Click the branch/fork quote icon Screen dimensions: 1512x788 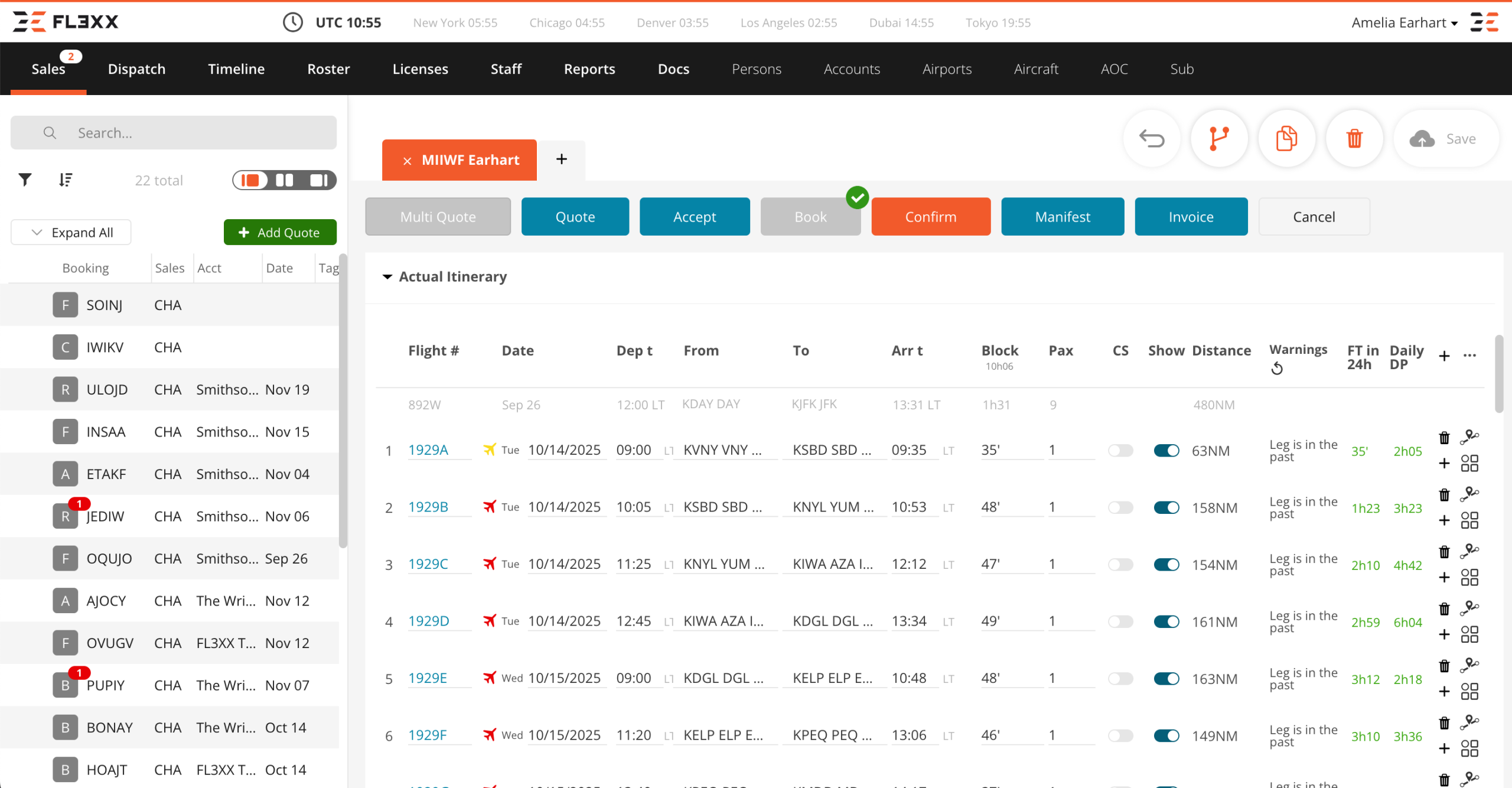tap(1218, 139)
